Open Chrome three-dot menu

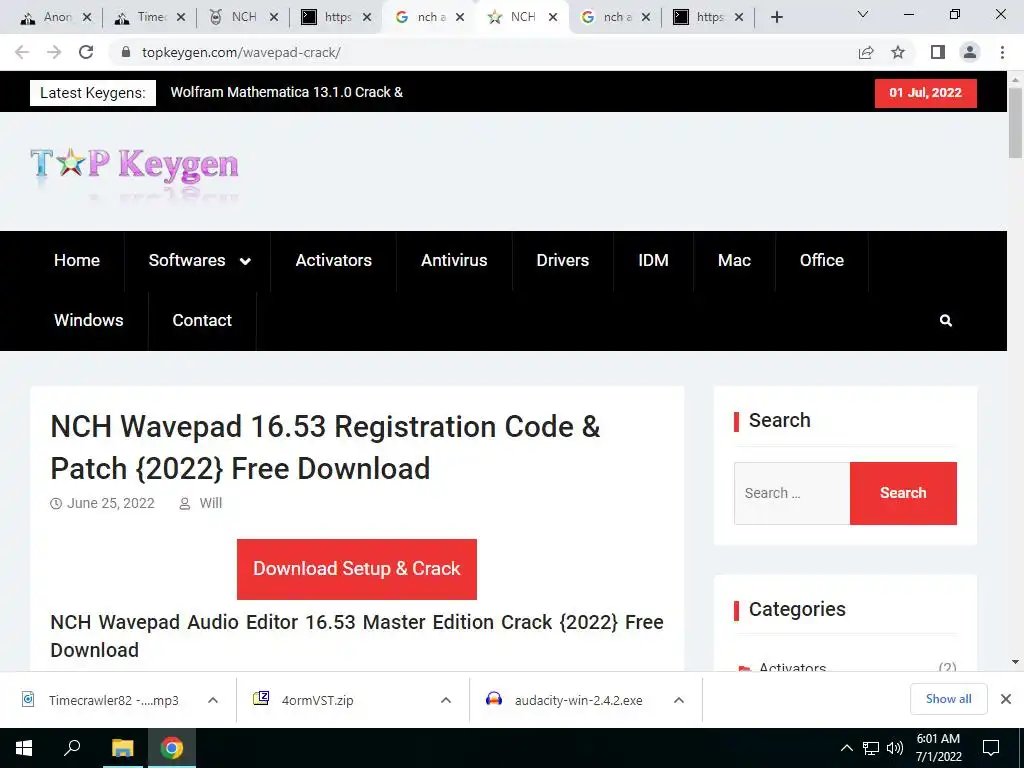(1002, 52)
